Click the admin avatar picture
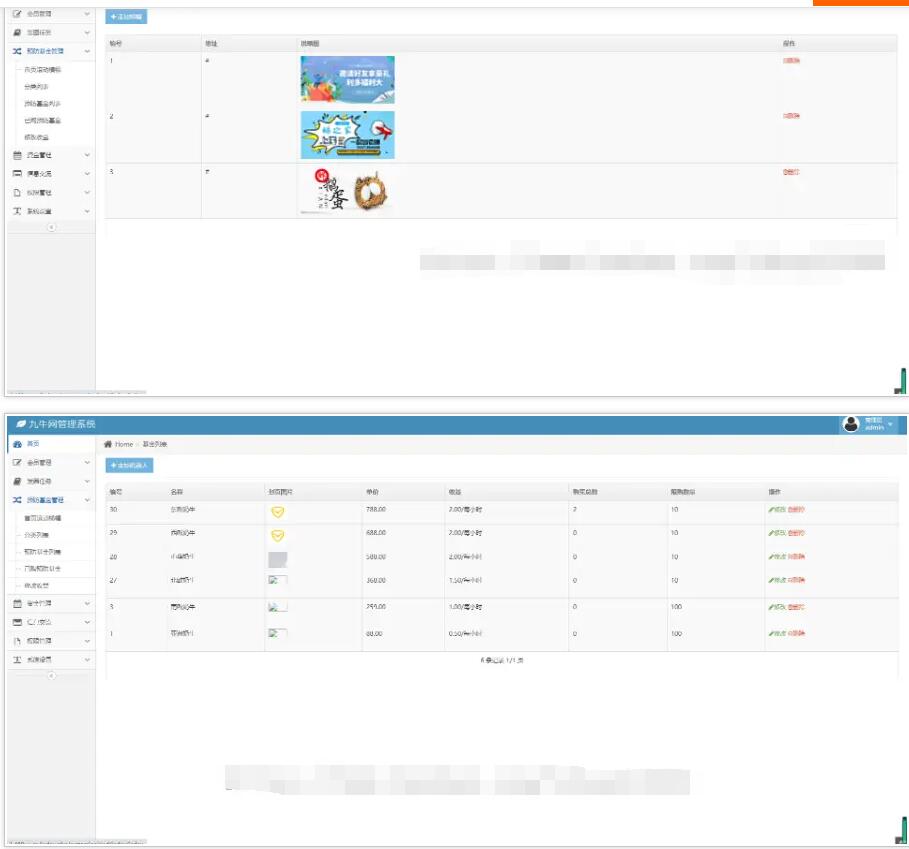The height and width of the screenshot is (849, 909). click(x=851, y=424)
